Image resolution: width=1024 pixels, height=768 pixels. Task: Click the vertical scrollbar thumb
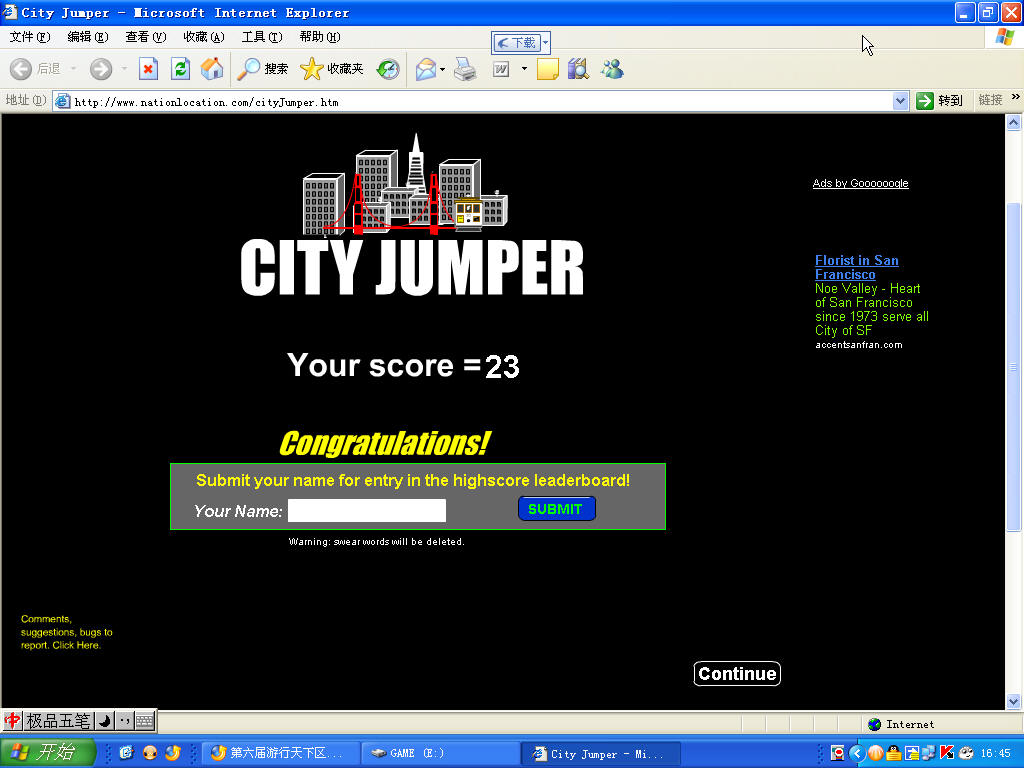(x=1014, y=367)
